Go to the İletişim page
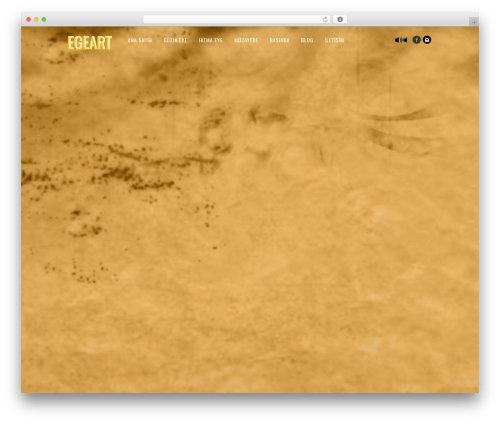This screenshot has width=500, height=423. 334,40
